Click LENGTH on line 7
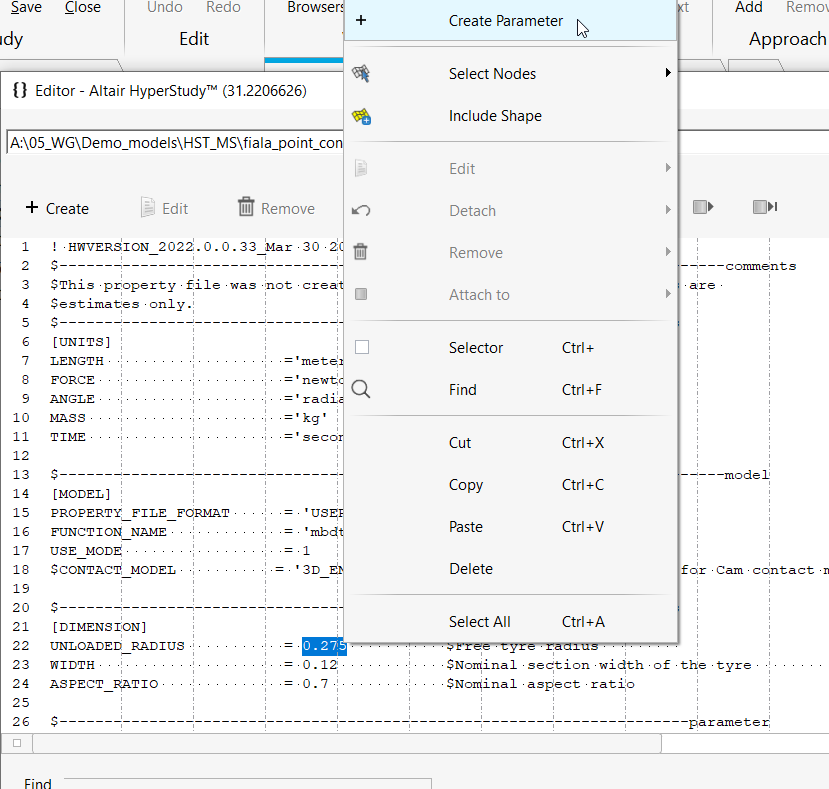 (77, 361)
